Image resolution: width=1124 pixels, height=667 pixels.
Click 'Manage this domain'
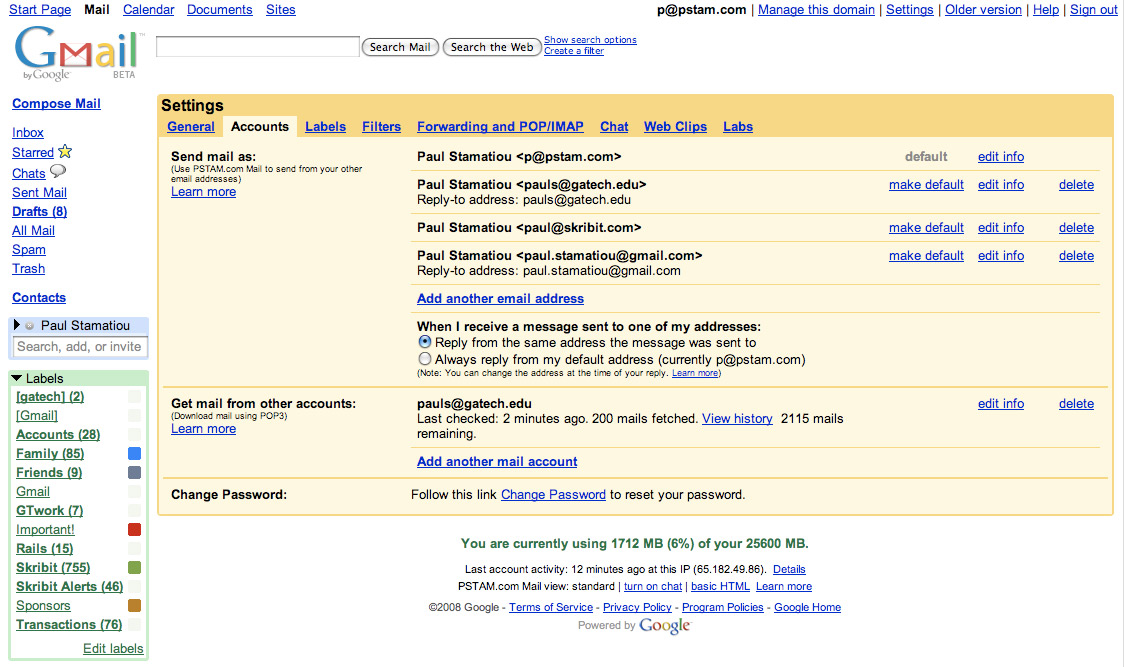[816, 9]
